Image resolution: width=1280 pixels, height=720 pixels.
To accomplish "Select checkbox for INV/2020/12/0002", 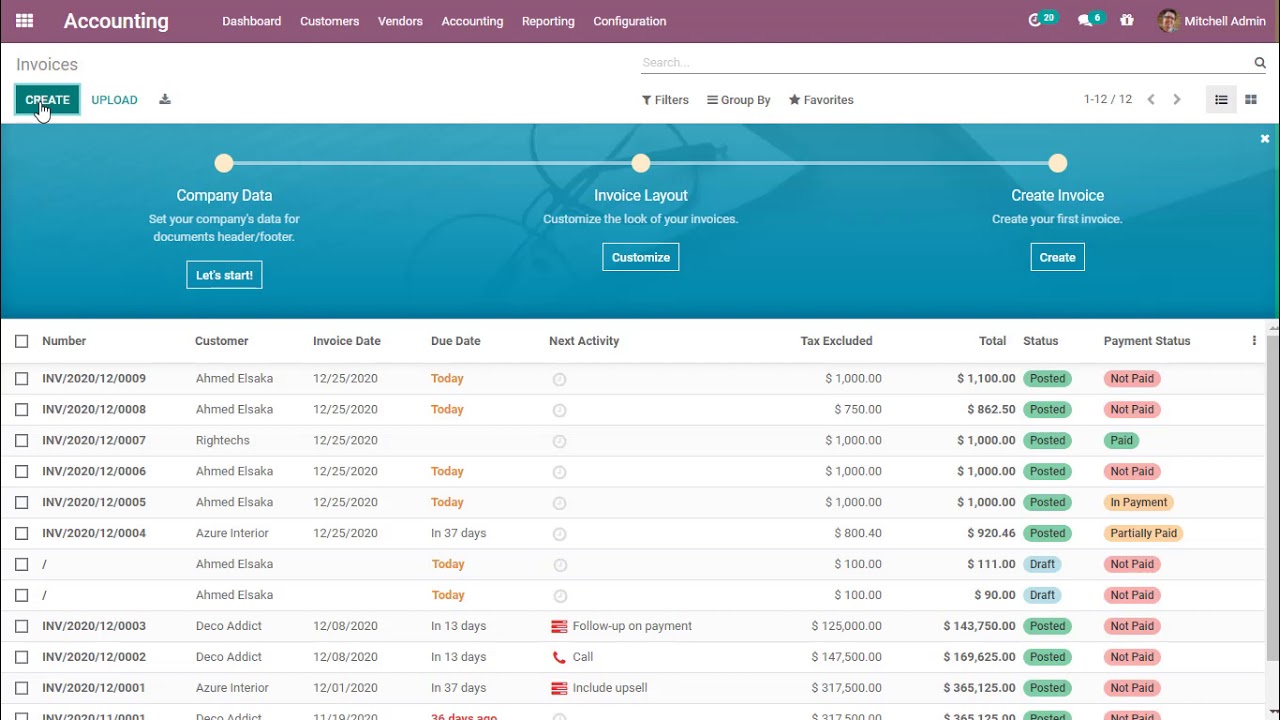I will (x=22, y=658).
